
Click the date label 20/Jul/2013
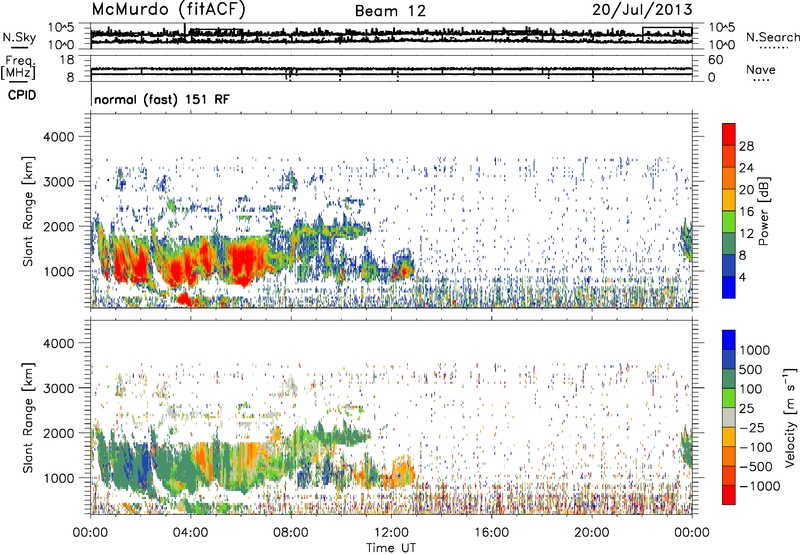pos(642,10)
